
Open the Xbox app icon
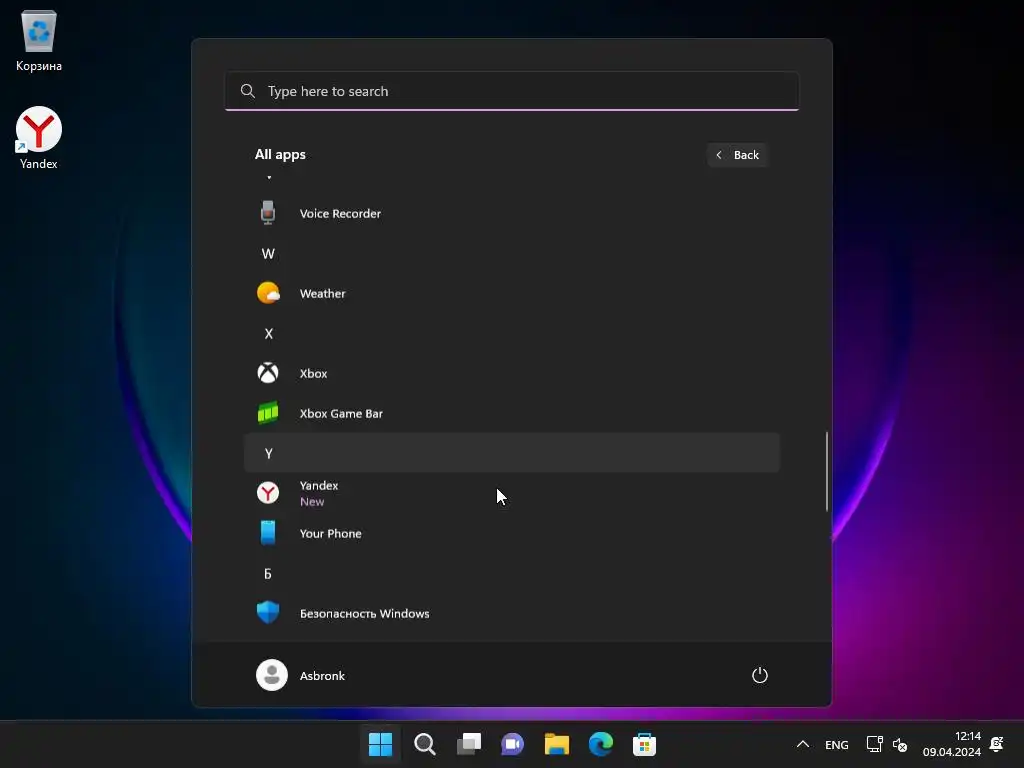pos(268,373)
